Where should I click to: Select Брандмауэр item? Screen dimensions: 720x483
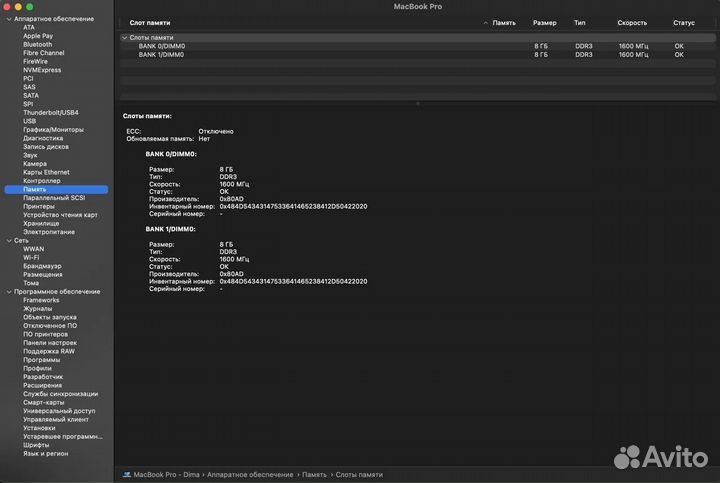coord(42,266)
